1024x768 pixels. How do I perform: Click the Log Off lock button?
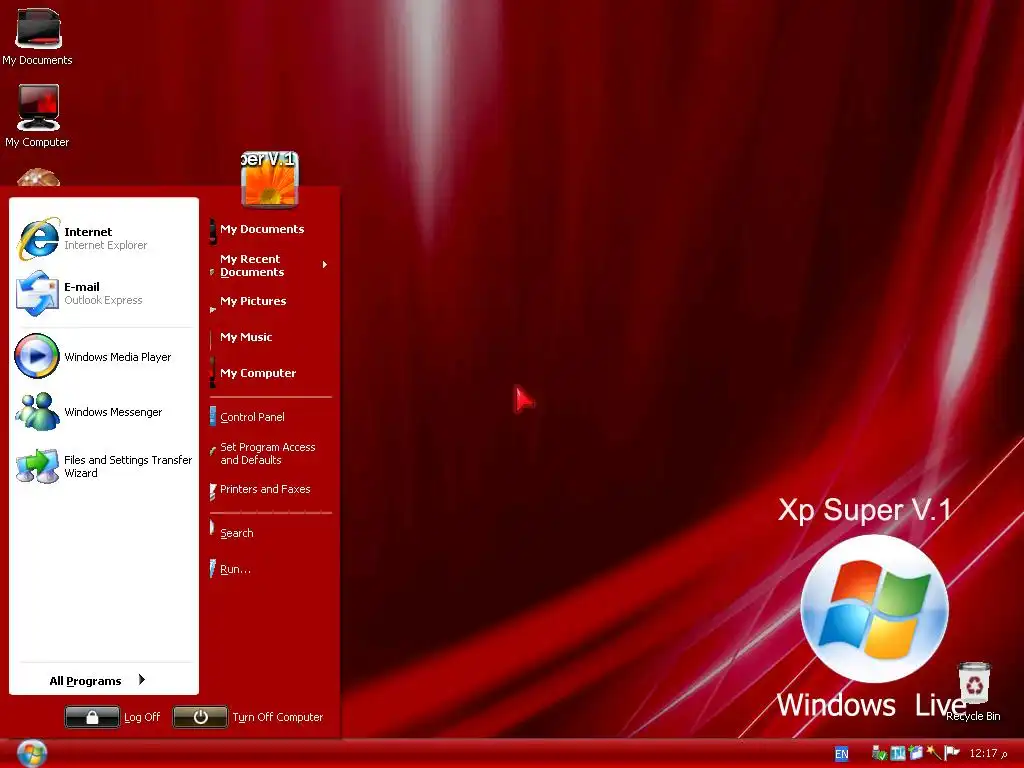coord(92,716)
